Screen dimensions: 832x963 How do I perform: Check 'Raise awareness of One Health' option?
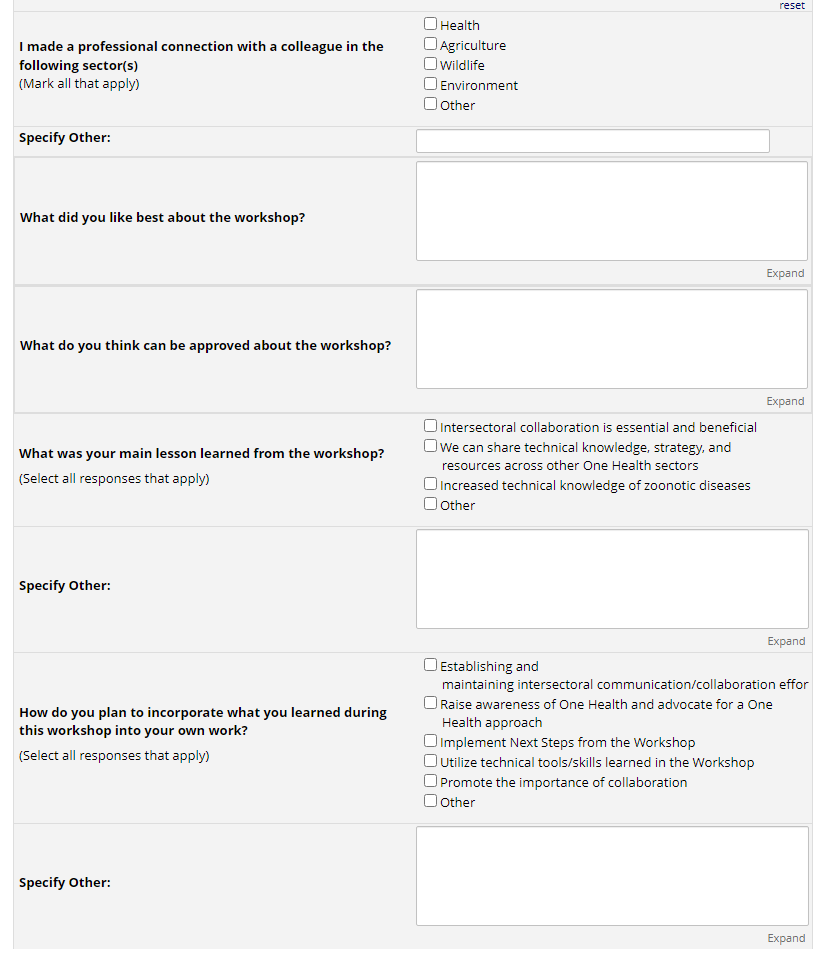[430, 703]
